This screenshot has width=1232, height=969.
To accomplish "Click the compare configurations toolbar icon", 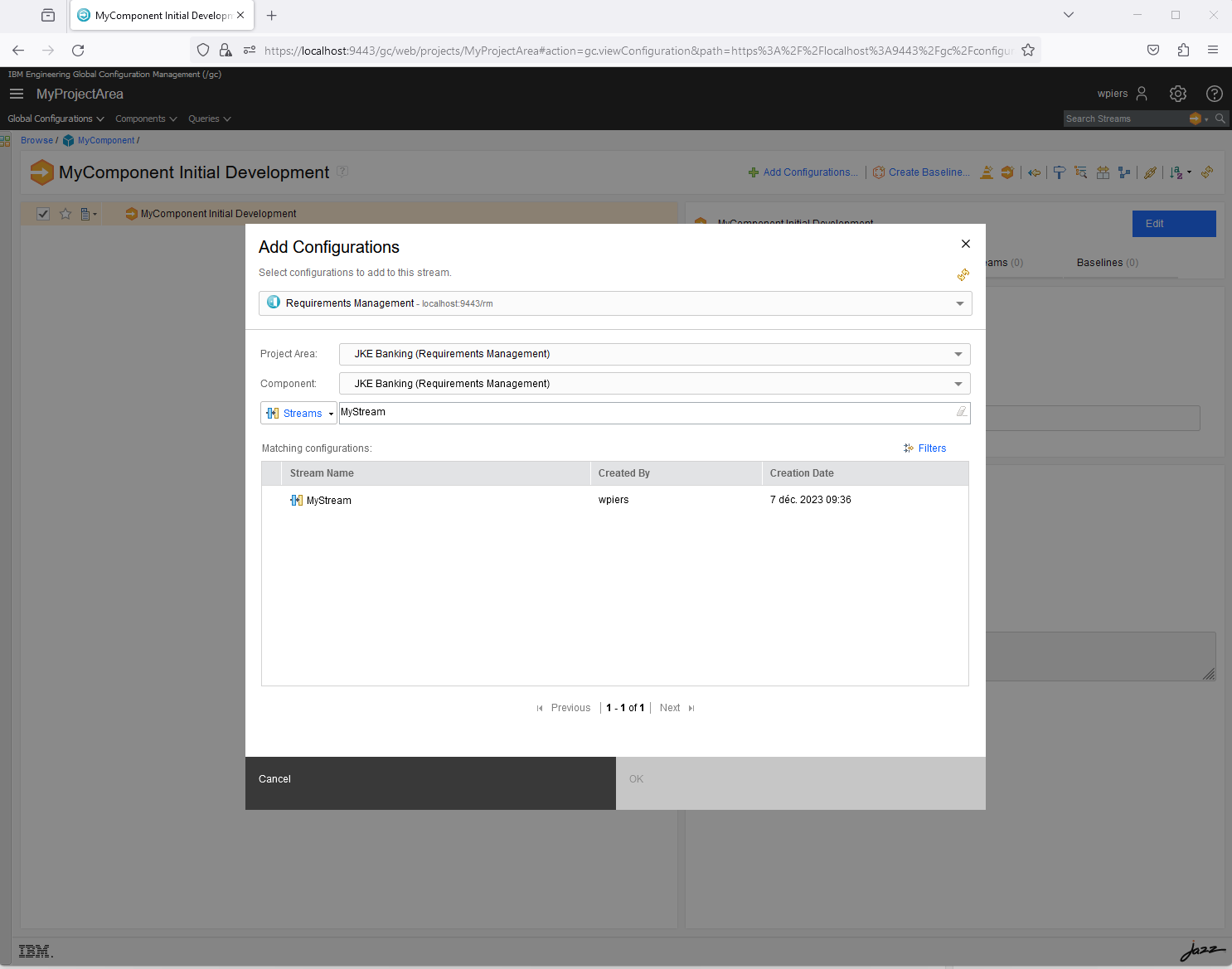I will coord(1103,172).
